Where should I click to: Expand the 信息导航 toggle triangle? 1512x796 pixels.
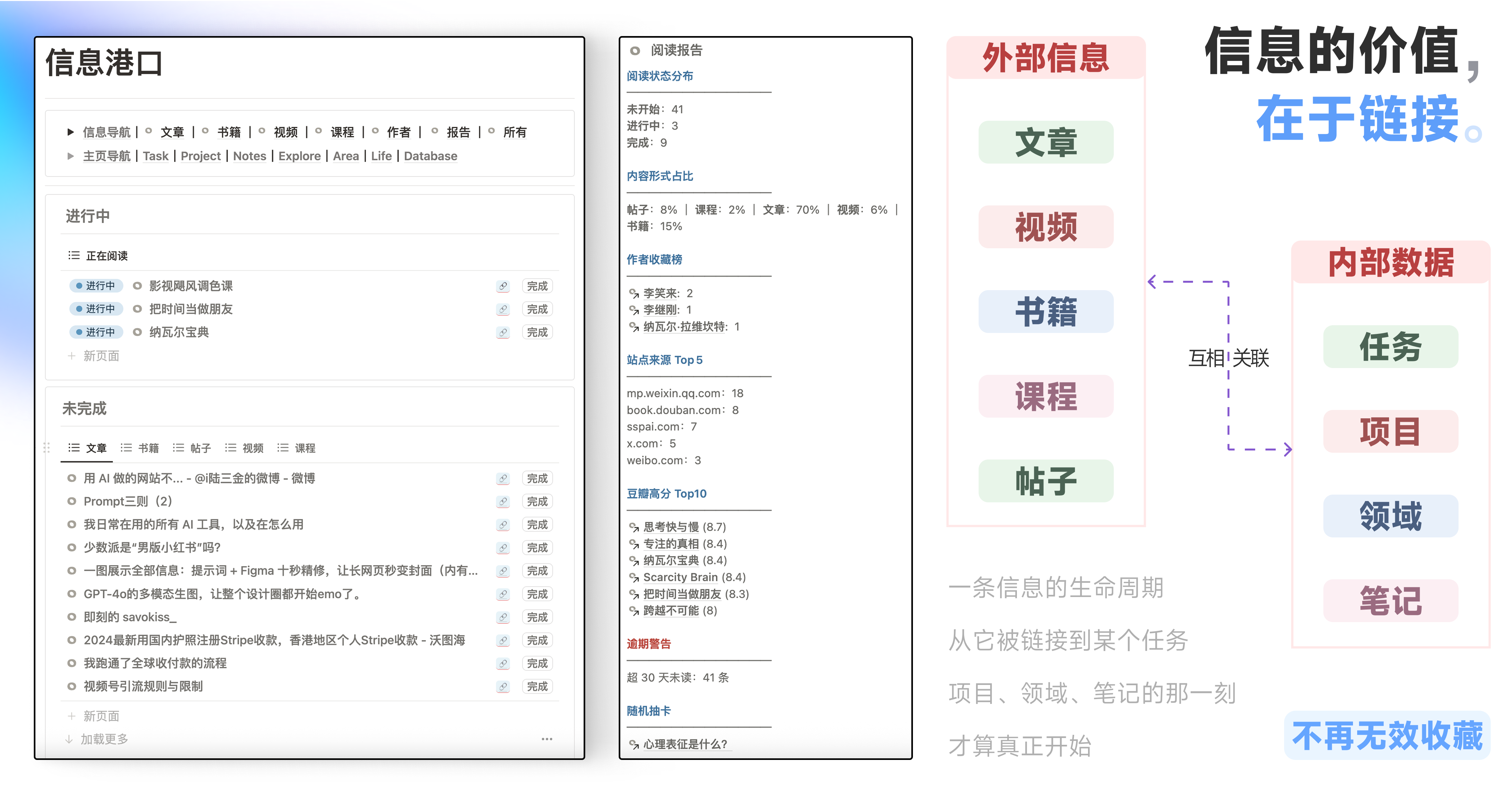(x=70, y=132)
